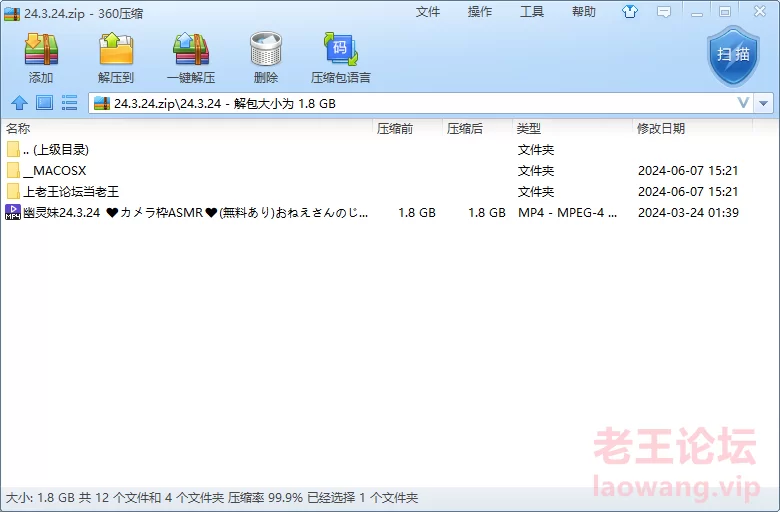Image resolution: width=780 pixels, height=512 pixels.
Task: Click the 2024-03-24 01:39 date cell
Action: pos(688,212)
